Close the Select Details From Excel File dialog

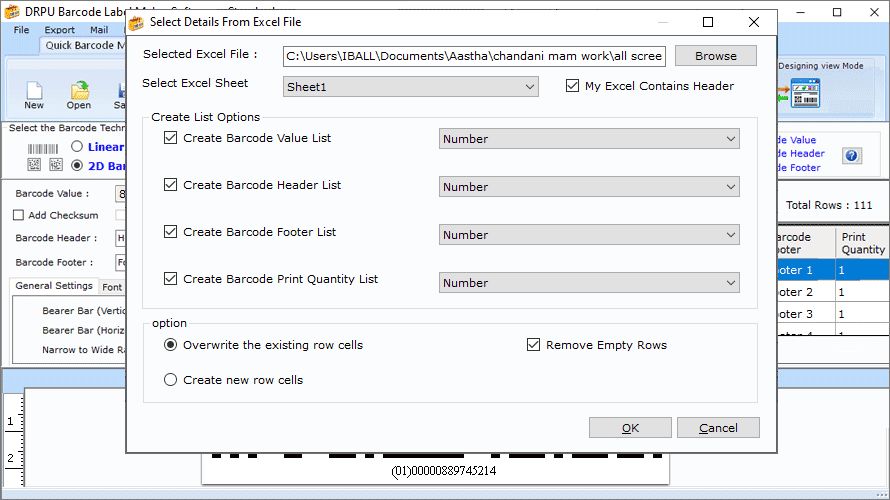(x=754, y=22)
